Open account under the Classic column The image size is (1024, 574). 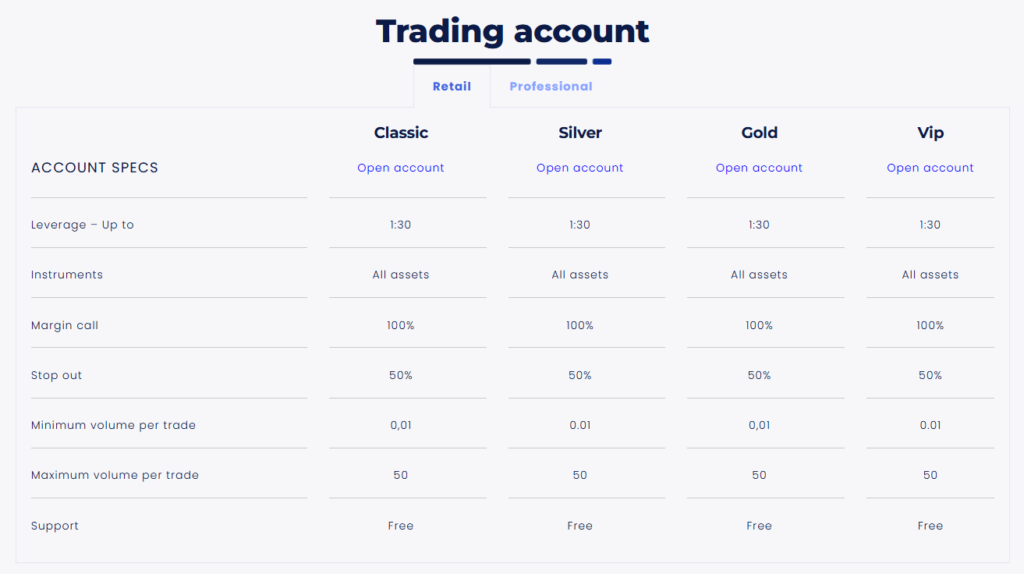(401, 168)
